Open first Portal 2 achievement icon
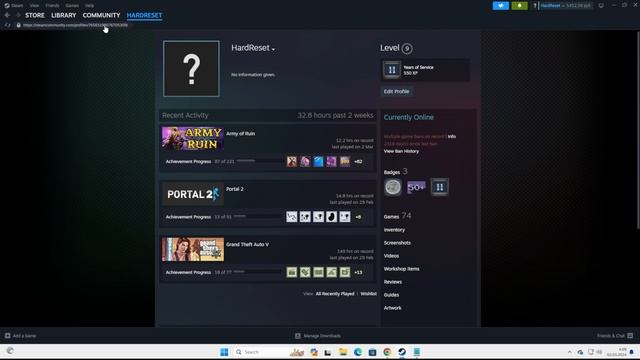Screen dimensions: 640x360 pyautogui.click(x=291, y=217)
